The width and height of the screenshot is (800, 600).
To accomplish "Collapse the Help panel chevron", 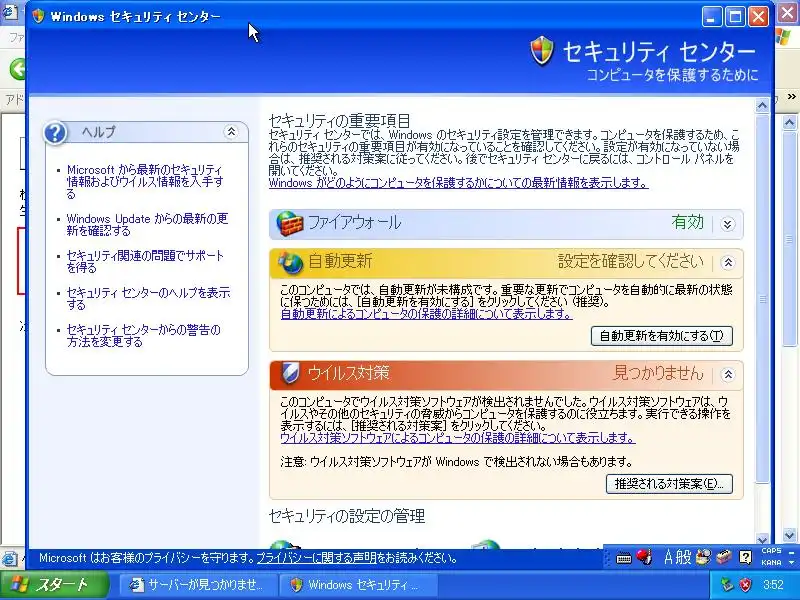I will pyautogui.click(x=231, y=132).
